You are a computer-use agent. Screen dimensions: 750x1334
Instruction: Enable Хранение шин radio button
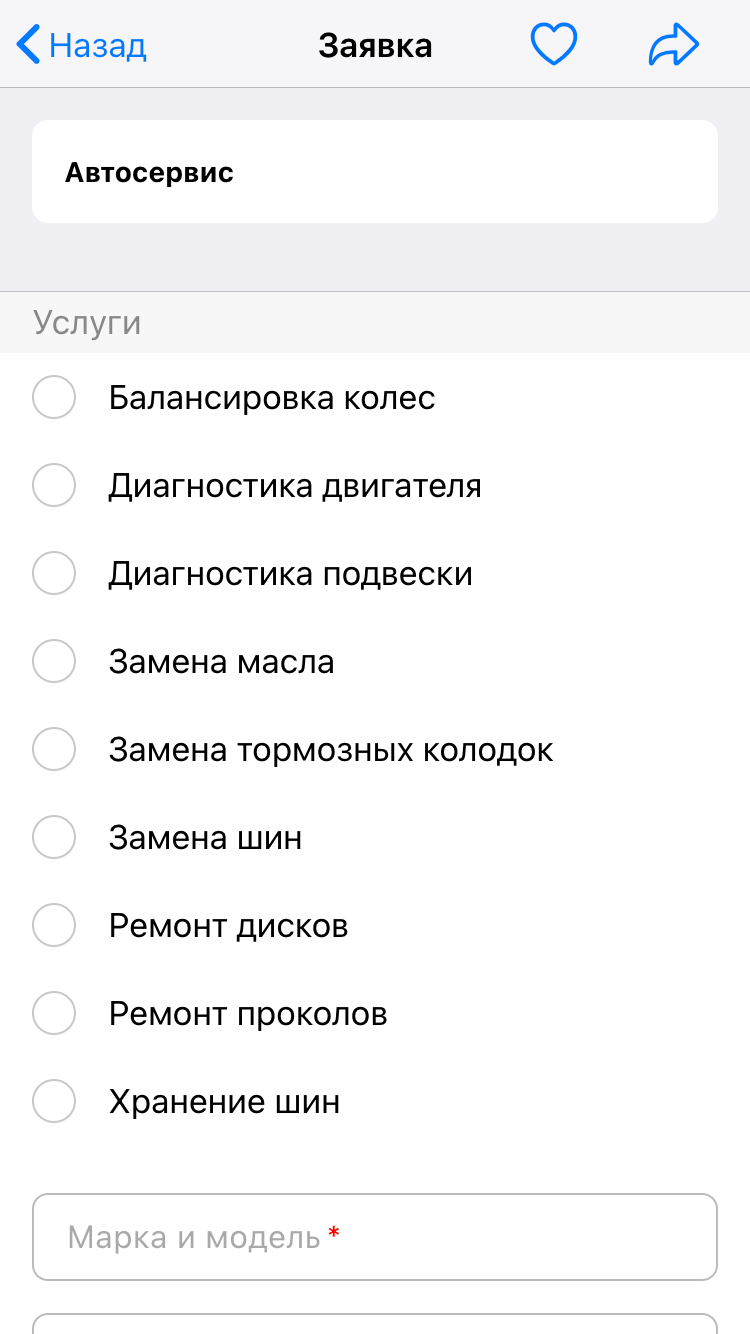pos(54,1102)
